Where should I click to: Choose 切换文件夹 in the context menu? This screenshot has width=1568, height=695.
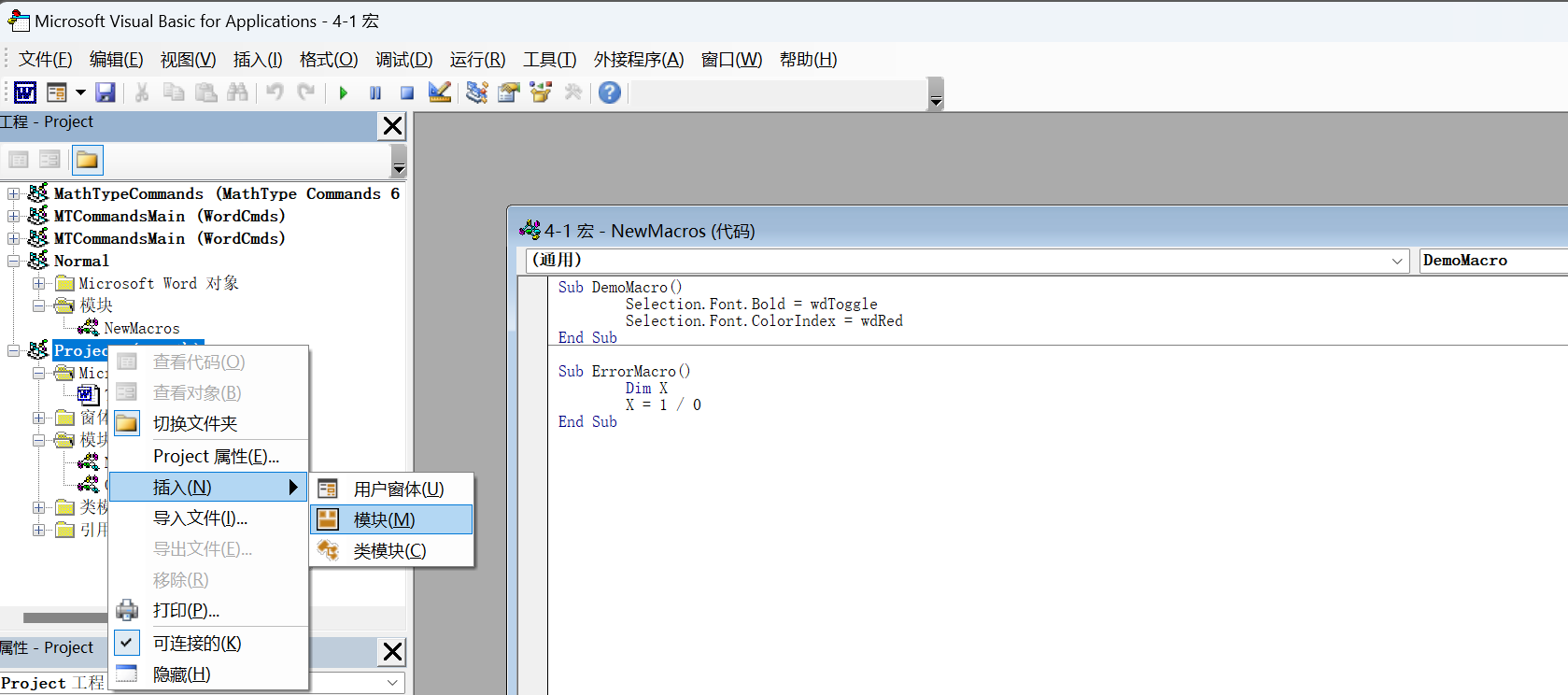(x=208, y=424)
